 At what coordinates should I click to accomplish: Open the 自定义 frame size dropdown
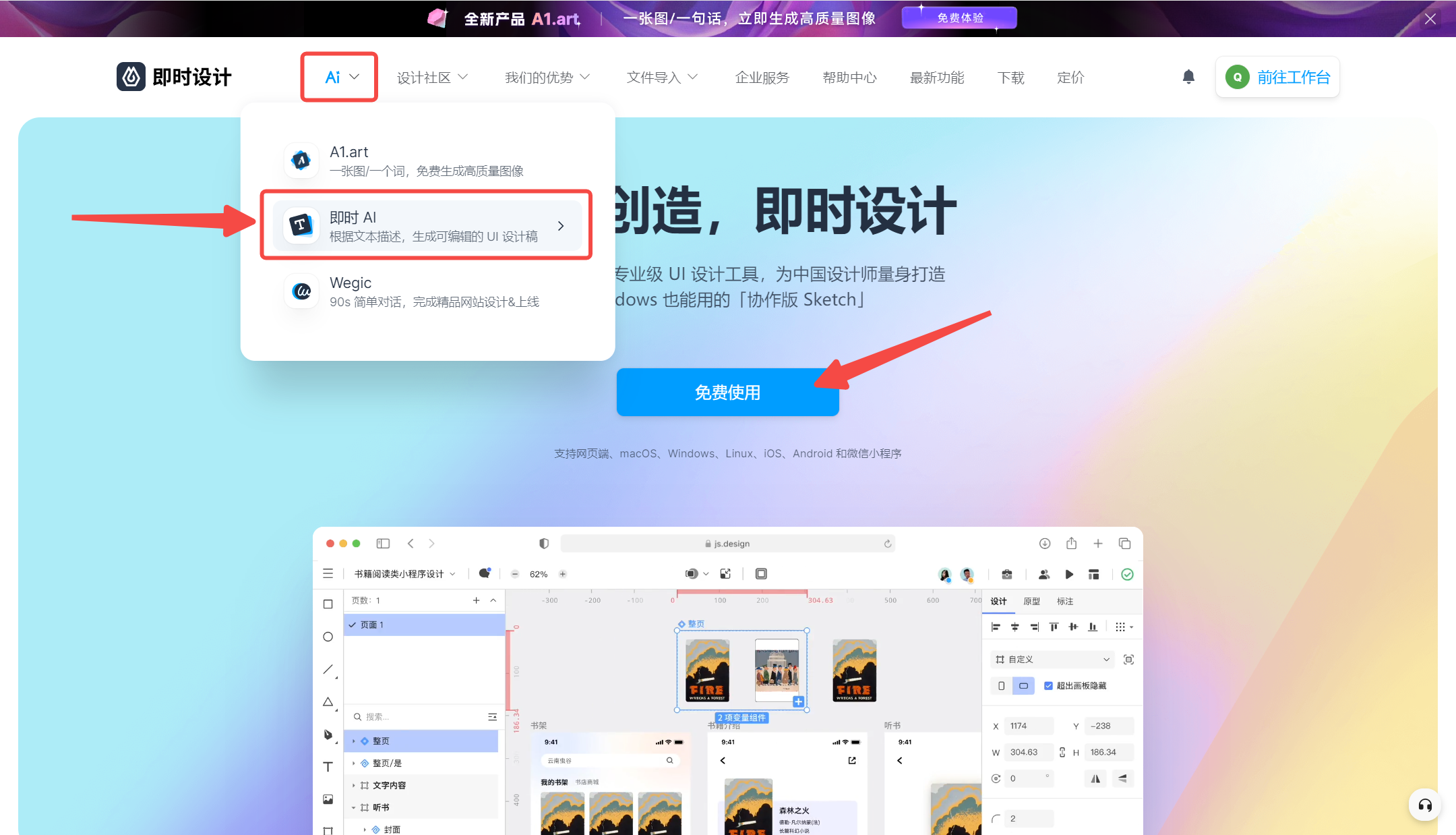[x=1052, y=660]
